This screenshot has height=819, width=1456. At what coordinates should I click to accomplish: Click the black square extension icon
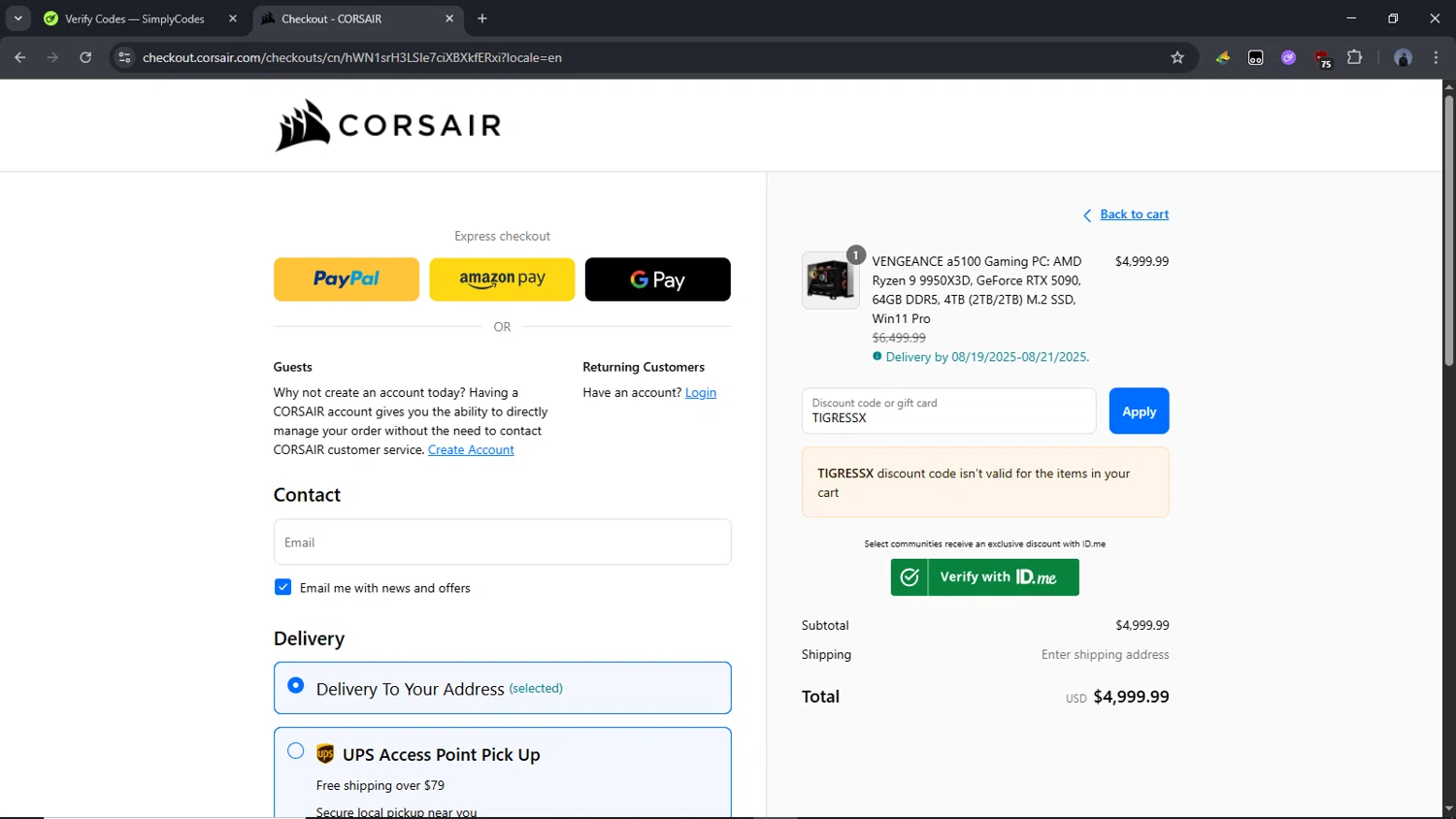[x=1256, y=57]
